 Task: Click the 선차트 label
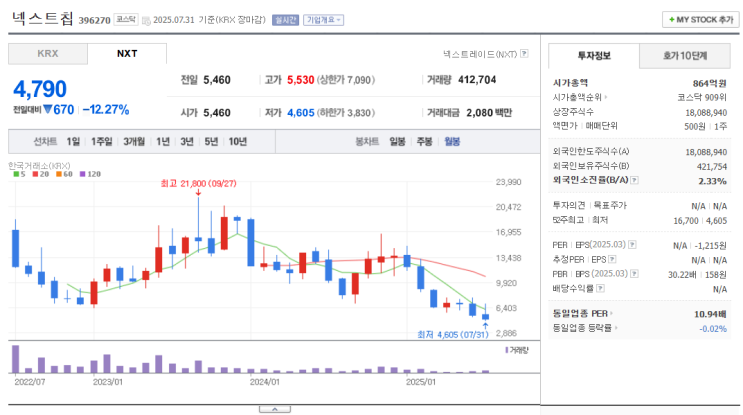click(x=45, y=142)
